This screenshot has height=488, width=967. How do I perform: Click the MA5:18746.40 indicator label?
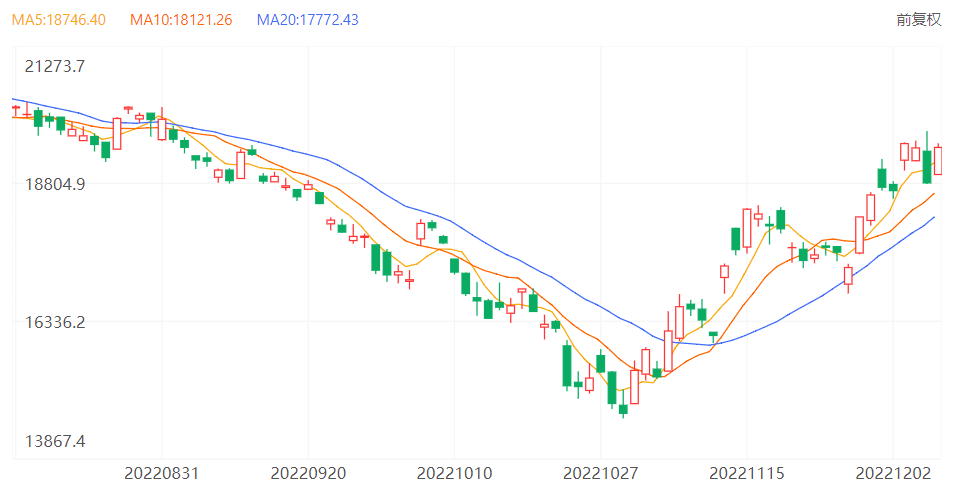(59, 20)
